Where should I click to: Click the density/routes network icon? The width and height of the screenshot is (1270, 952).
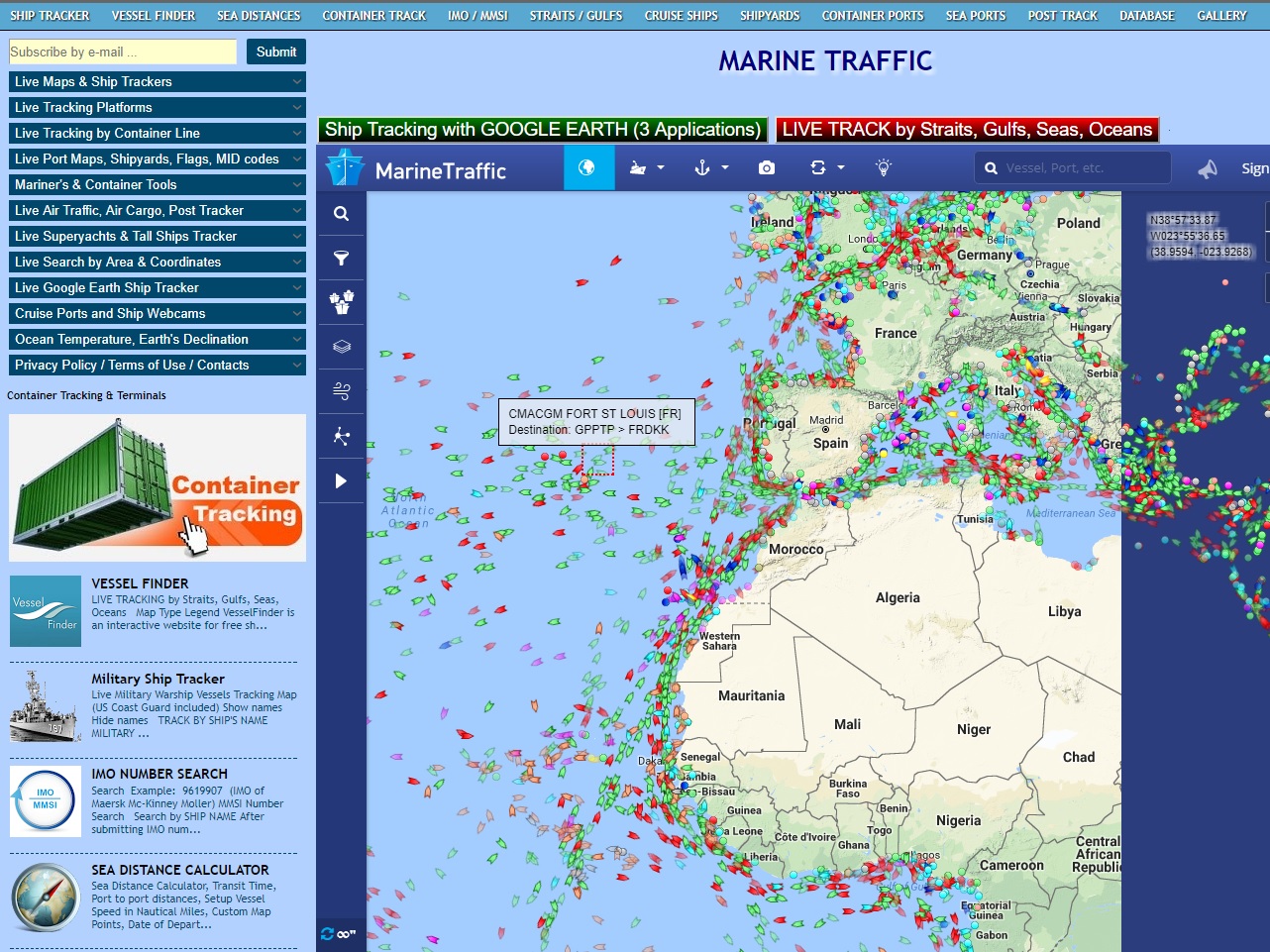coord(341,436)
